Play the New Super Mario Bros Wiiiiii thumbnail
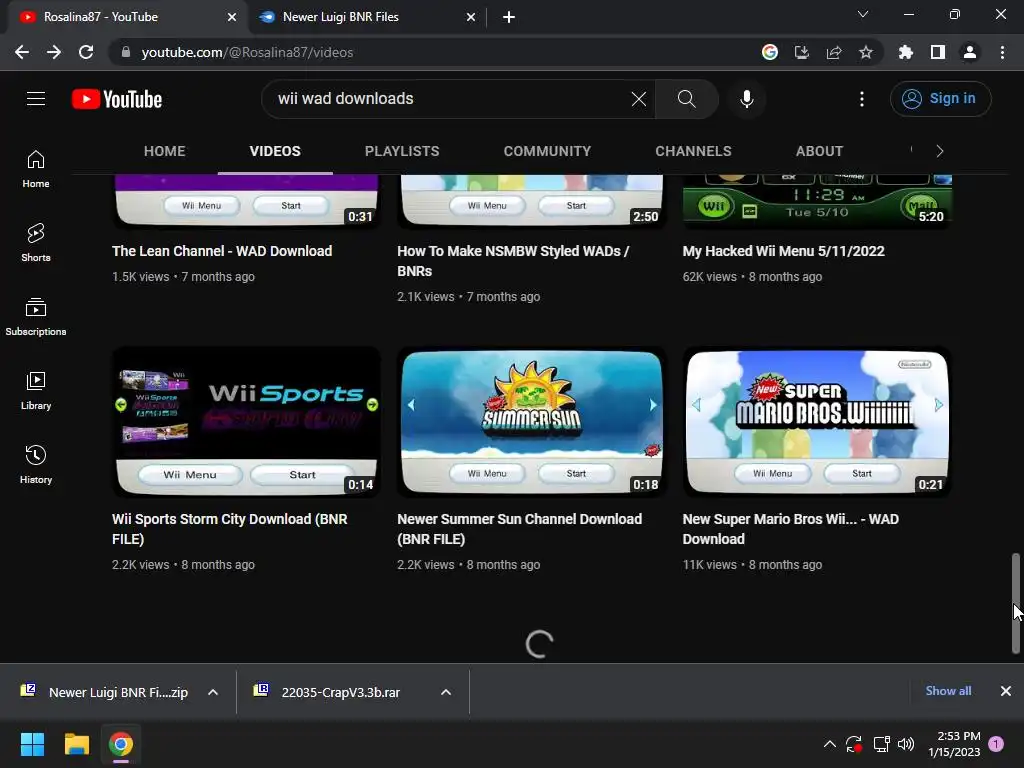 click(817, 422)
